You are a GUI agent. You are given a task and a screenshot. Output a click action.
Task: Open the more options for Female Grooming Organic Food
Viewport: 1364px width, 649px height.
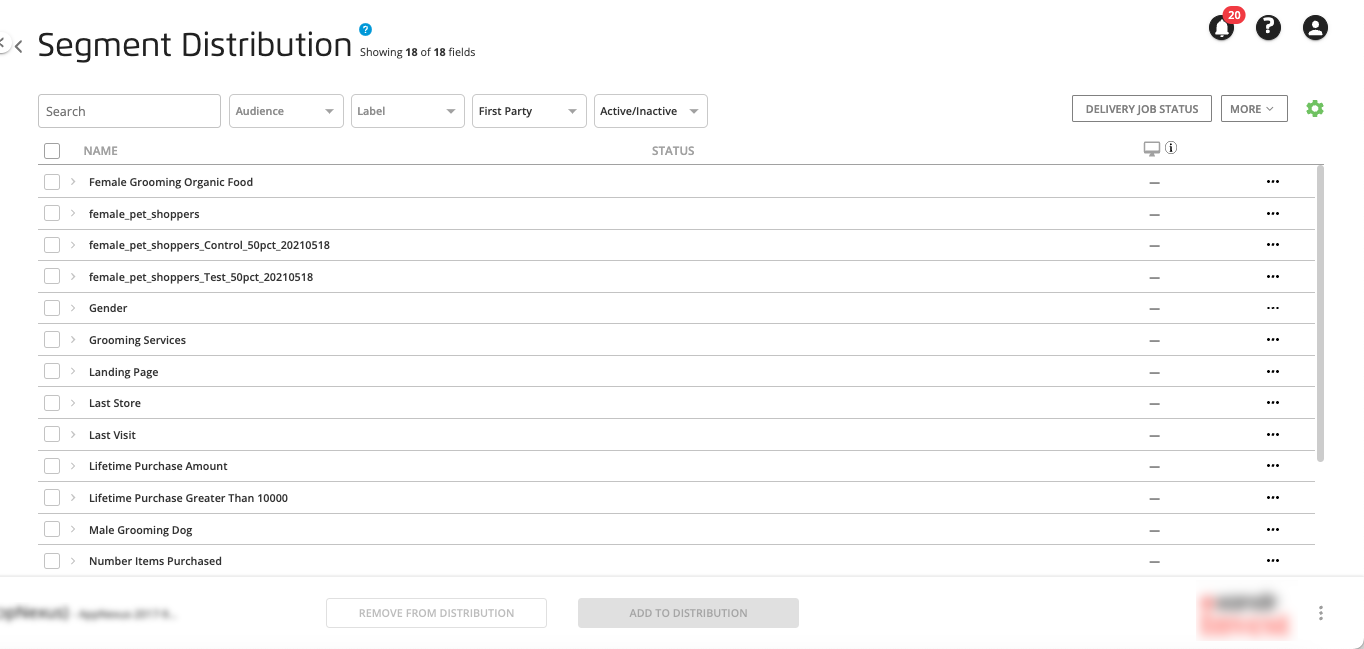click(1273, 182)
